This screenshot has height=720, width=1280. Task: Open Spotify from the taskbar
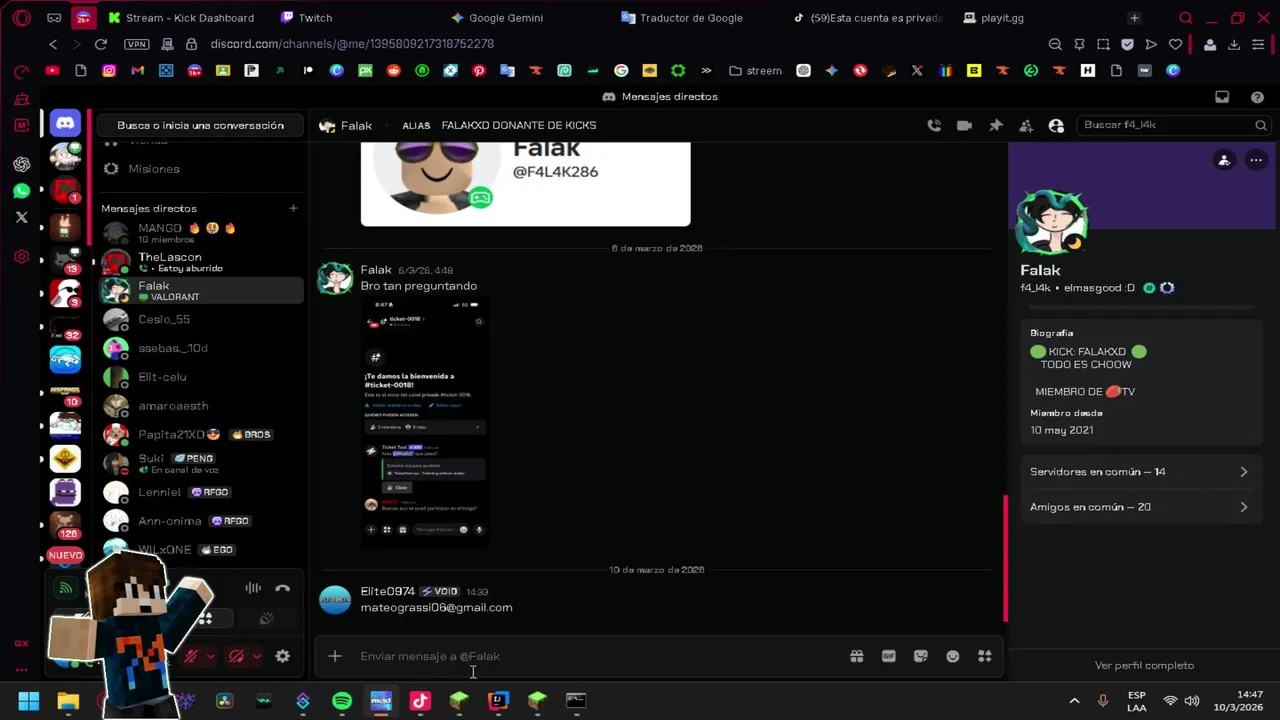pyautogui.click(x=342, y=701)
